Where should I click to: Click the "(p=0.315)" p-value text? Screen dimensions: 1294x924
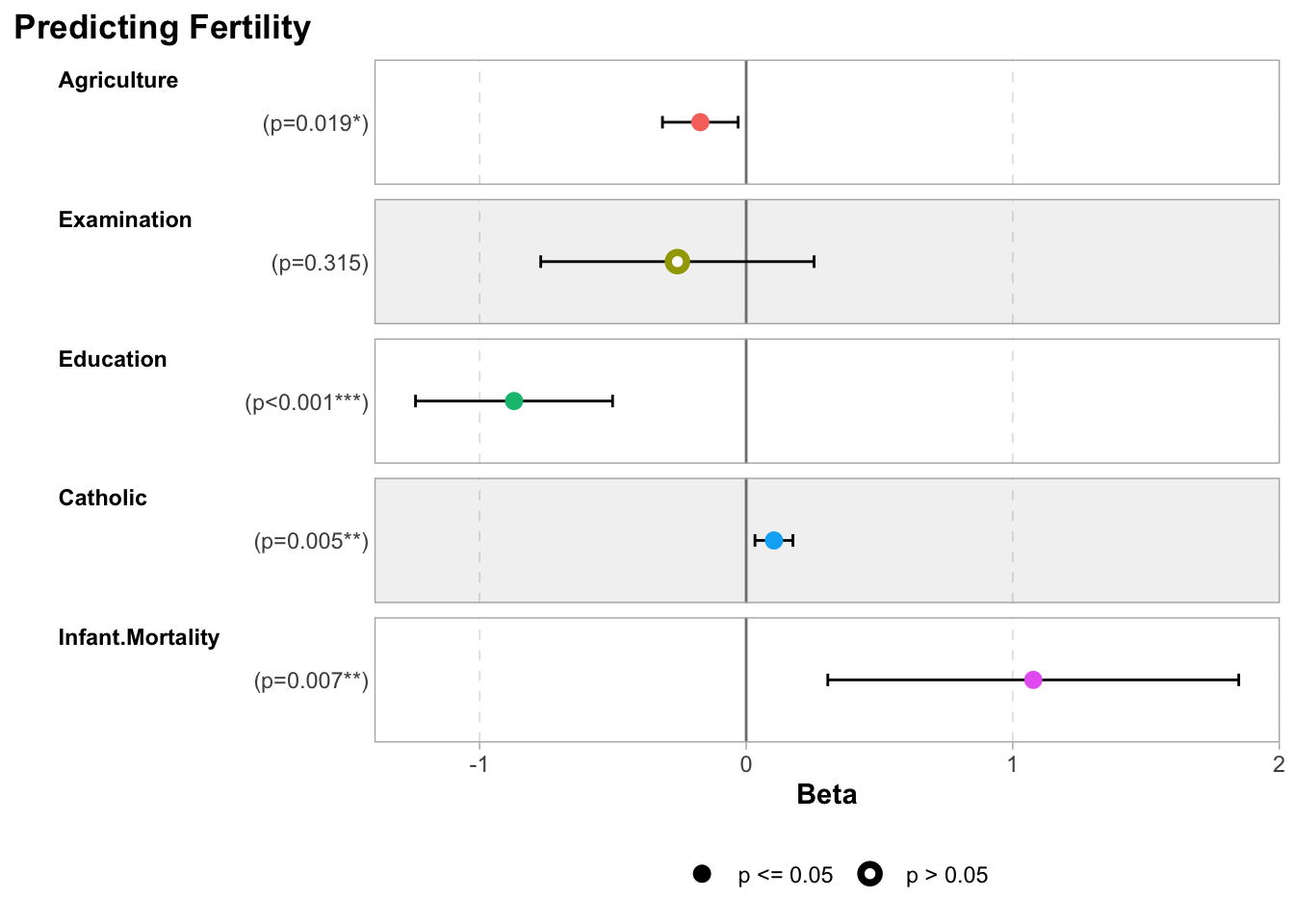pos(320,263)
